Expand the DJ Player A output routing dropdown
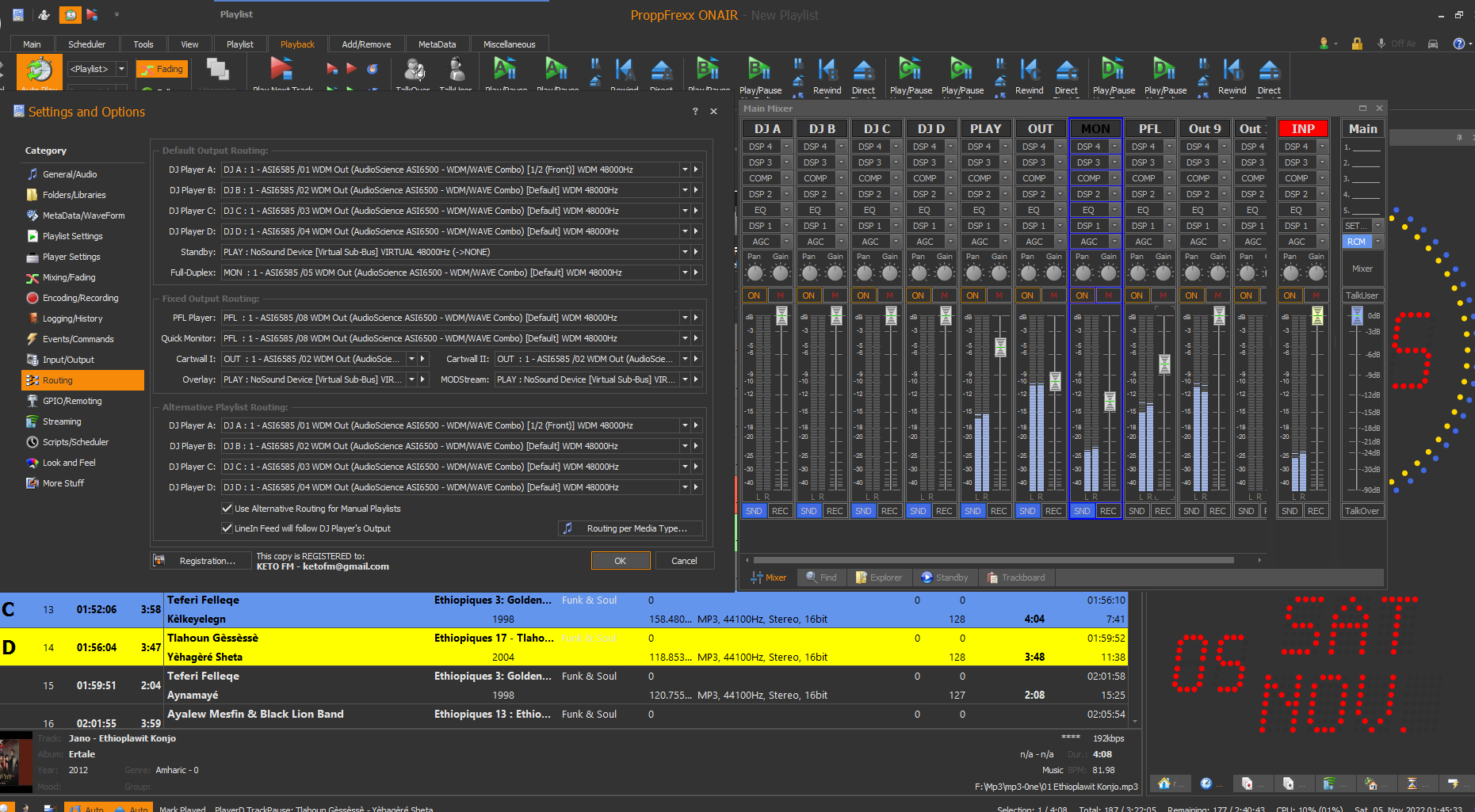The image size is (1475, 812). coord(684,170)
